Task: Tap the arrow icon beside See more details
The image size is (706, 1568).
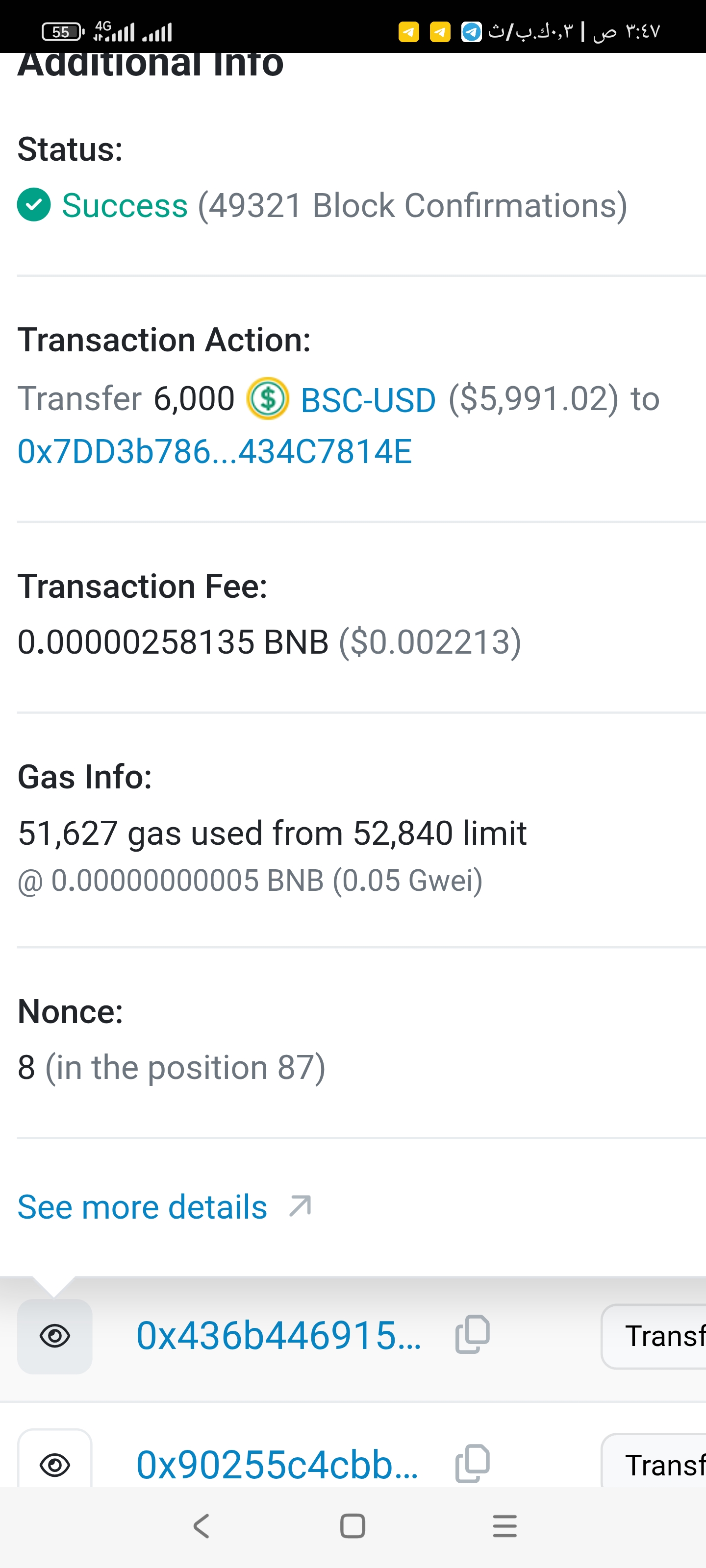Action: (301, 1206)
